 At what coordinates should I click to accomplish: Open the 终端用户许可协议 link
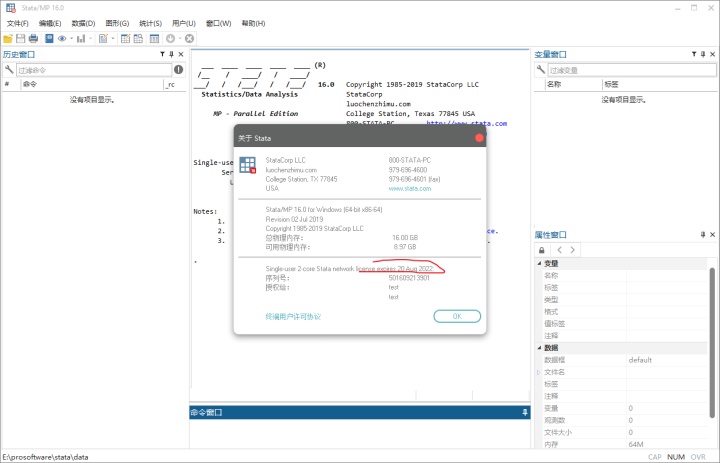(293, 316)
